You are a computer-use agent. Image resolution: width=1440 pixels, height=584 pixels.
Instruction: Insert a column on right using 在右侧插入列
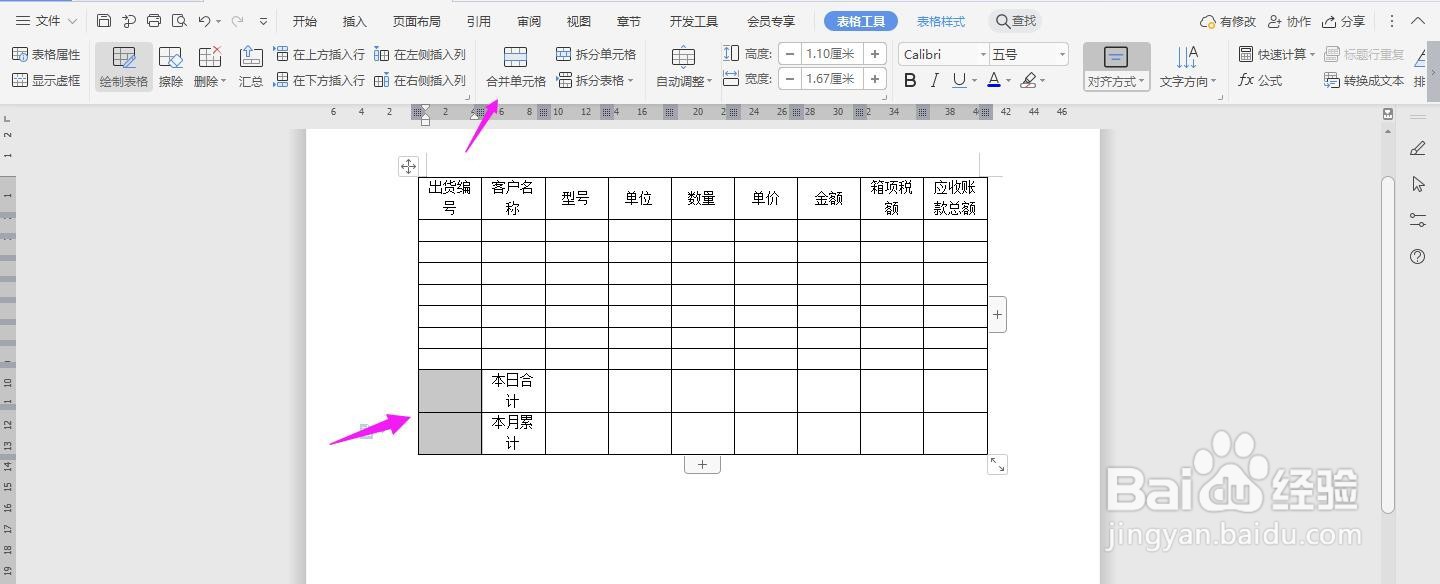(418, 81)
